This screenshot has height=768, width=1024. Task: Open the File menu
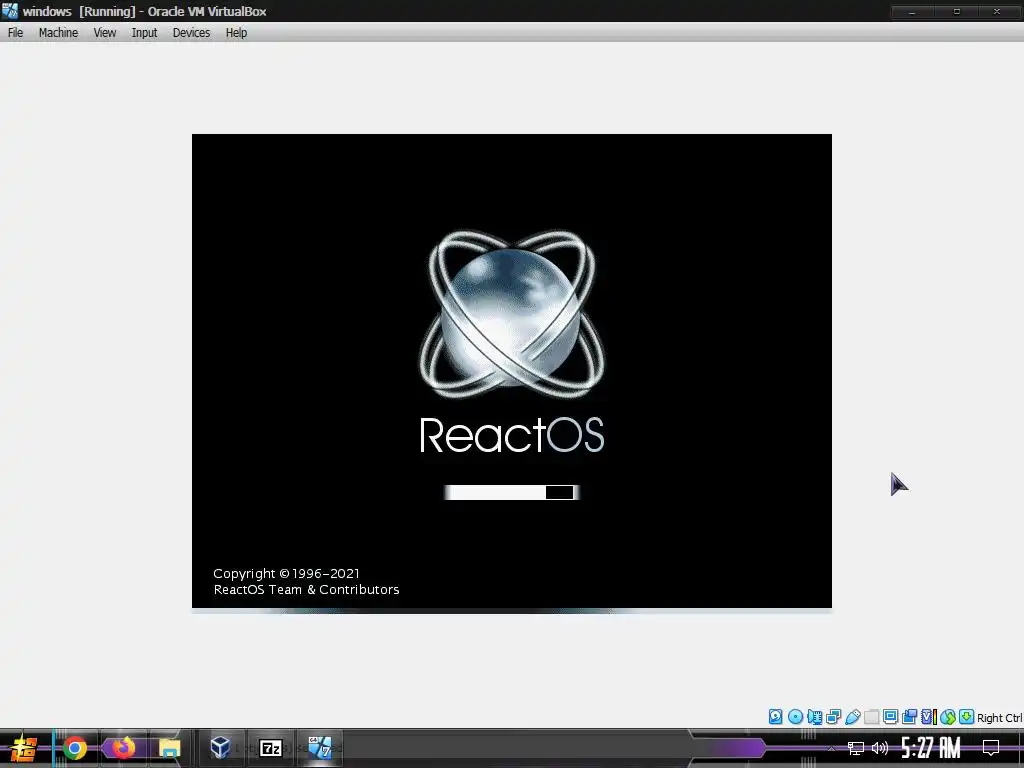point(15,33)
